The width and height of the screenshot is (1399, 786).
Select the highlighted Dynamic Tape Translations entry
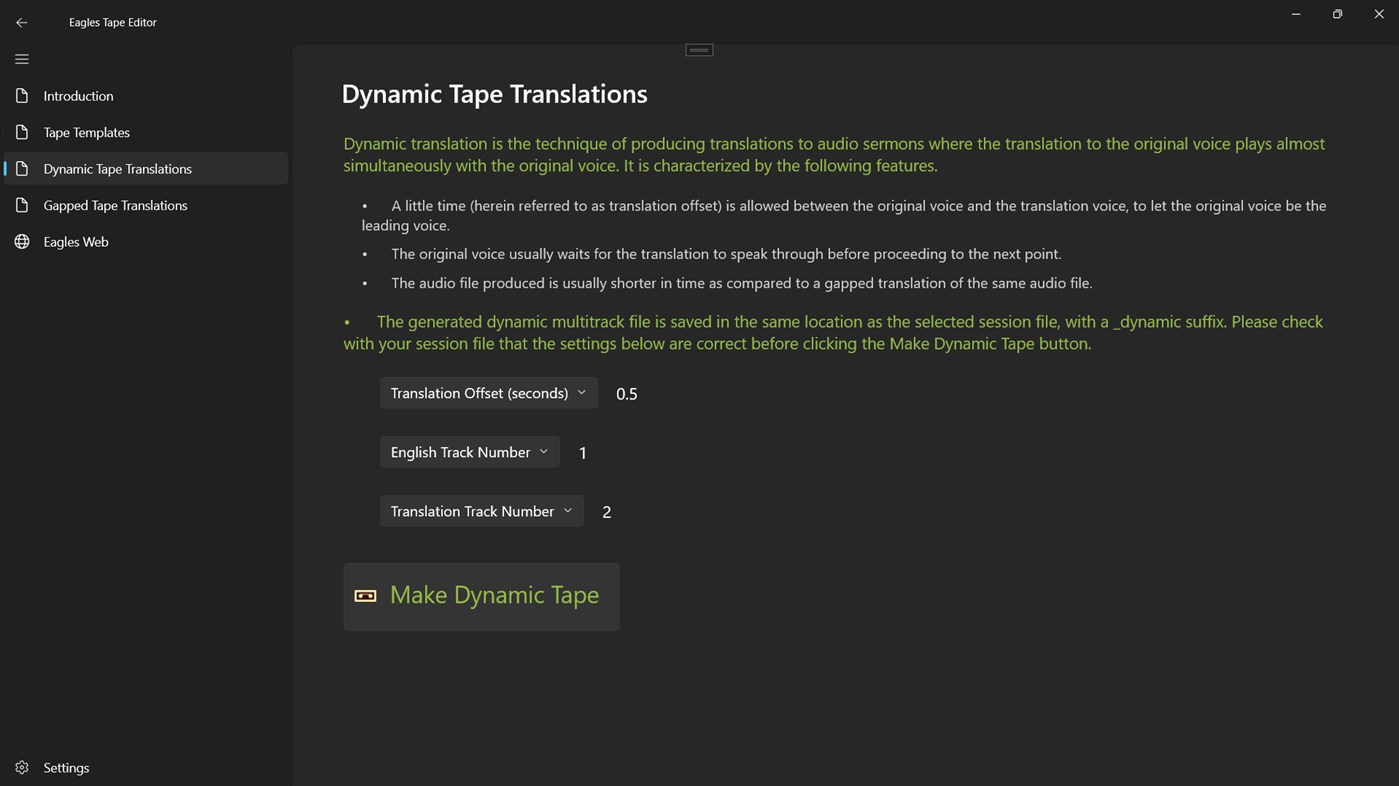[x=117, y=168]
